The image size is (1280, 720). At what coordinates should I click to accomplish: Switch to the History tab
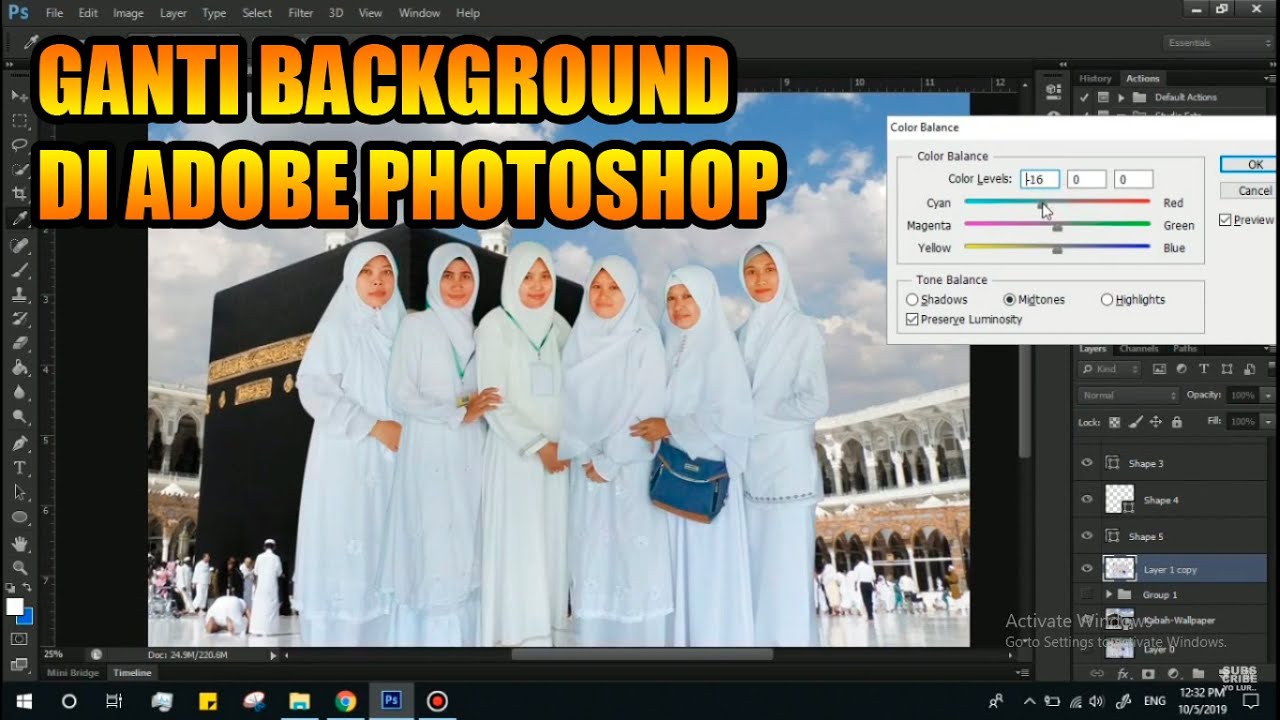tap(1095, 78)
